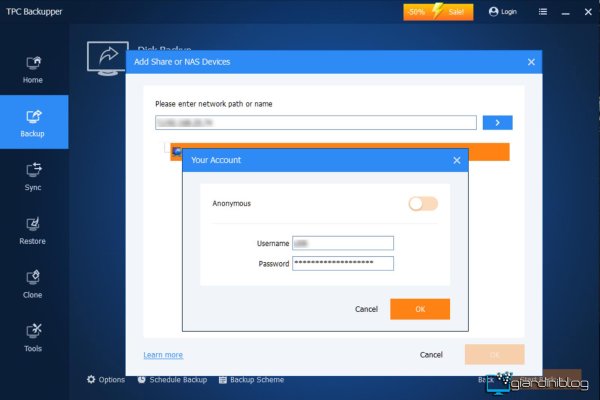Open the Restore section

click(33, 230)
